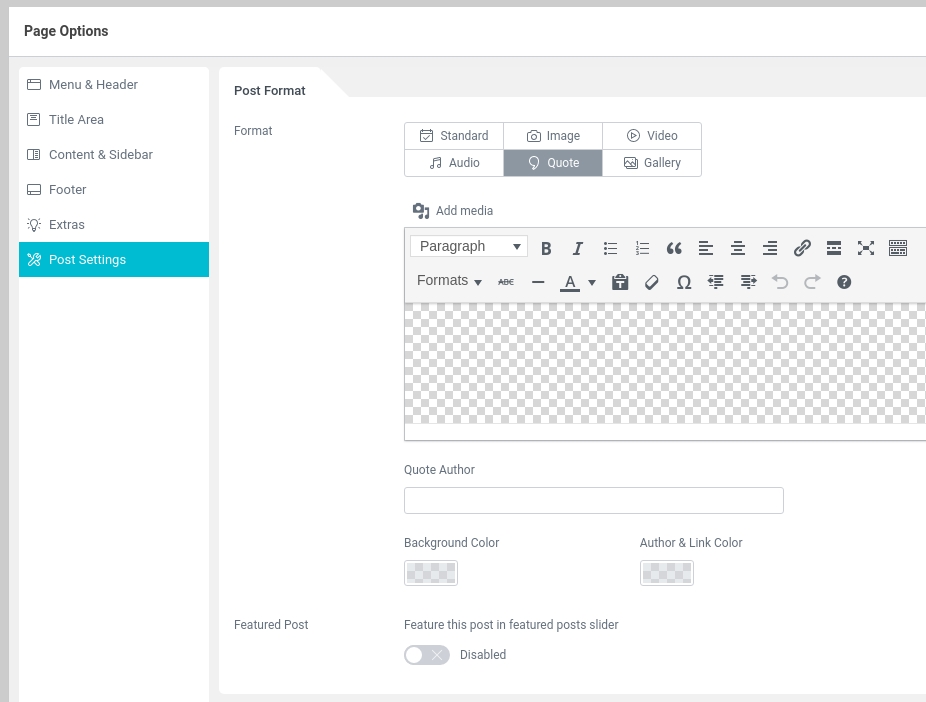926x702 pixels.
Task: Switch to Content & Sidebar settings
Action: (100, 155)
